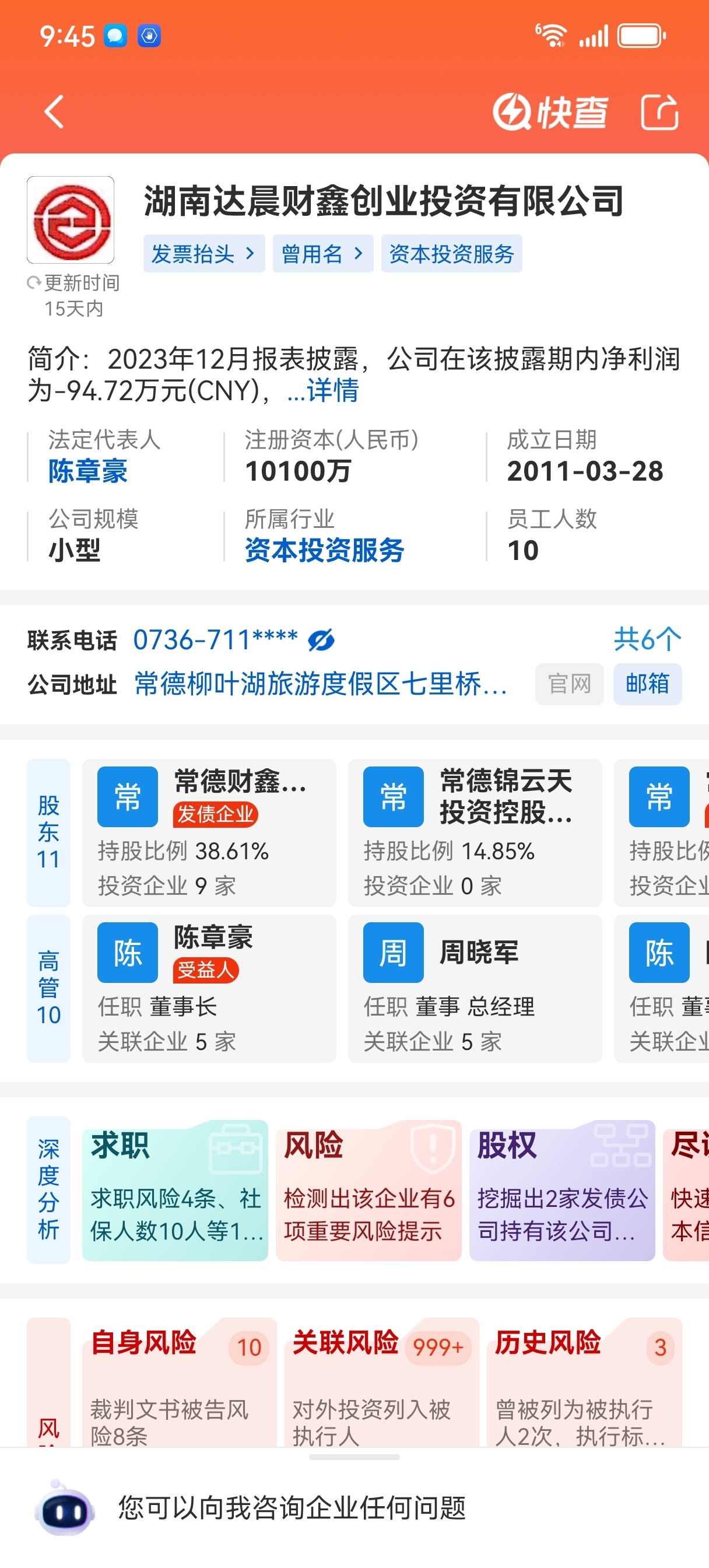Tap chat notification icon in status bar
The width and height of the screenshot is (709, 1568).
click(x=115, y=36)
